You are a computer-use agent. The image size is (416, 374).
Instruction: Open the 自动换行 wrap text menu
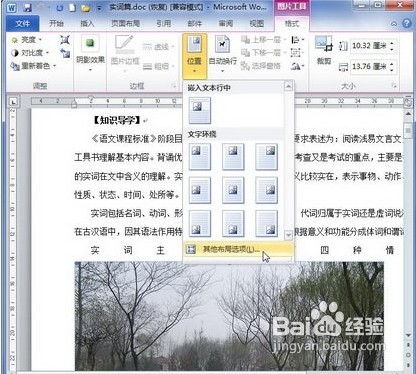pos(223,54)
